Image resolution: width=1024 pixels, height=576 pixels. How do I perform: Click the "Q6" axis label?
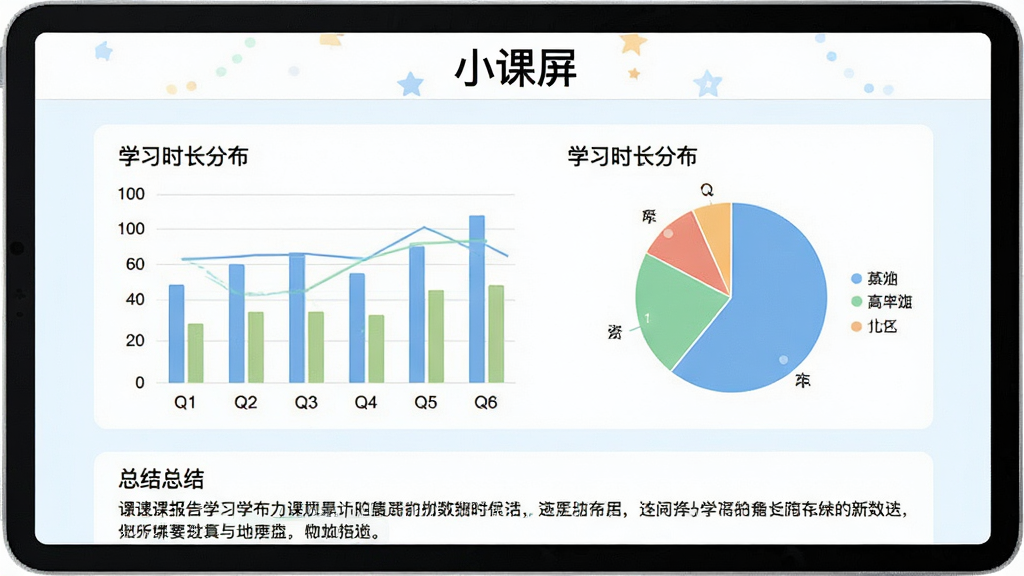click(x=486, y=402)
